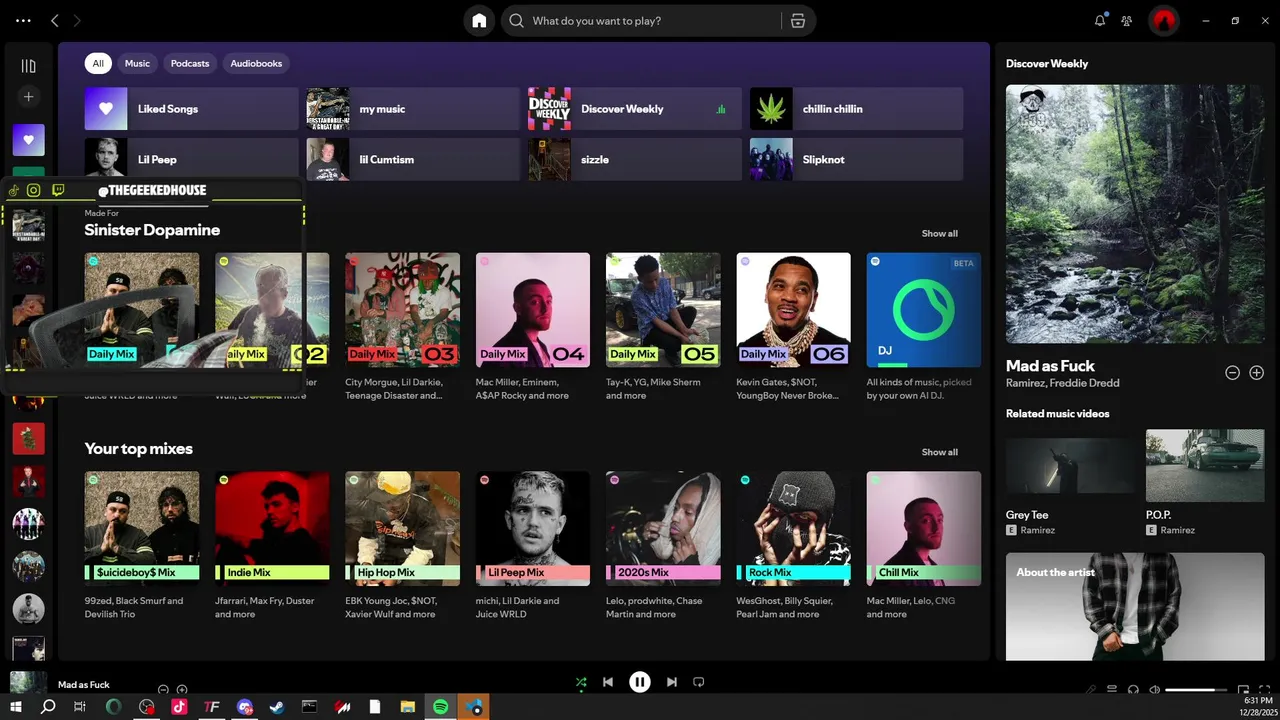Viewport: 1280px width, 720px height.
Task: Open the Lil Peep shortcut tile
Action: coord(191,159)
